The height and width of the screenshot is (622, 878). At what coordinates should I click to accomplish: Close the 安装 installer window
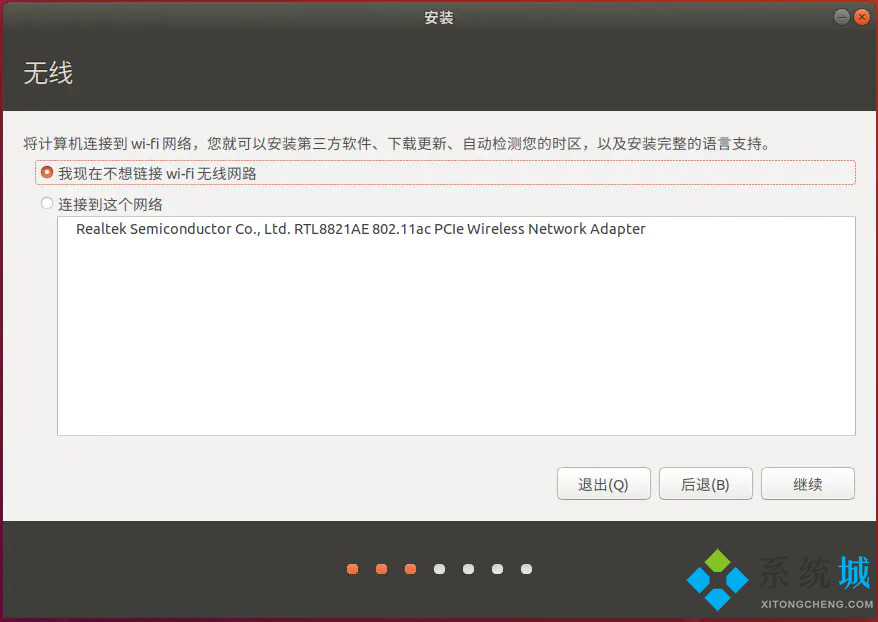[861, 17]
